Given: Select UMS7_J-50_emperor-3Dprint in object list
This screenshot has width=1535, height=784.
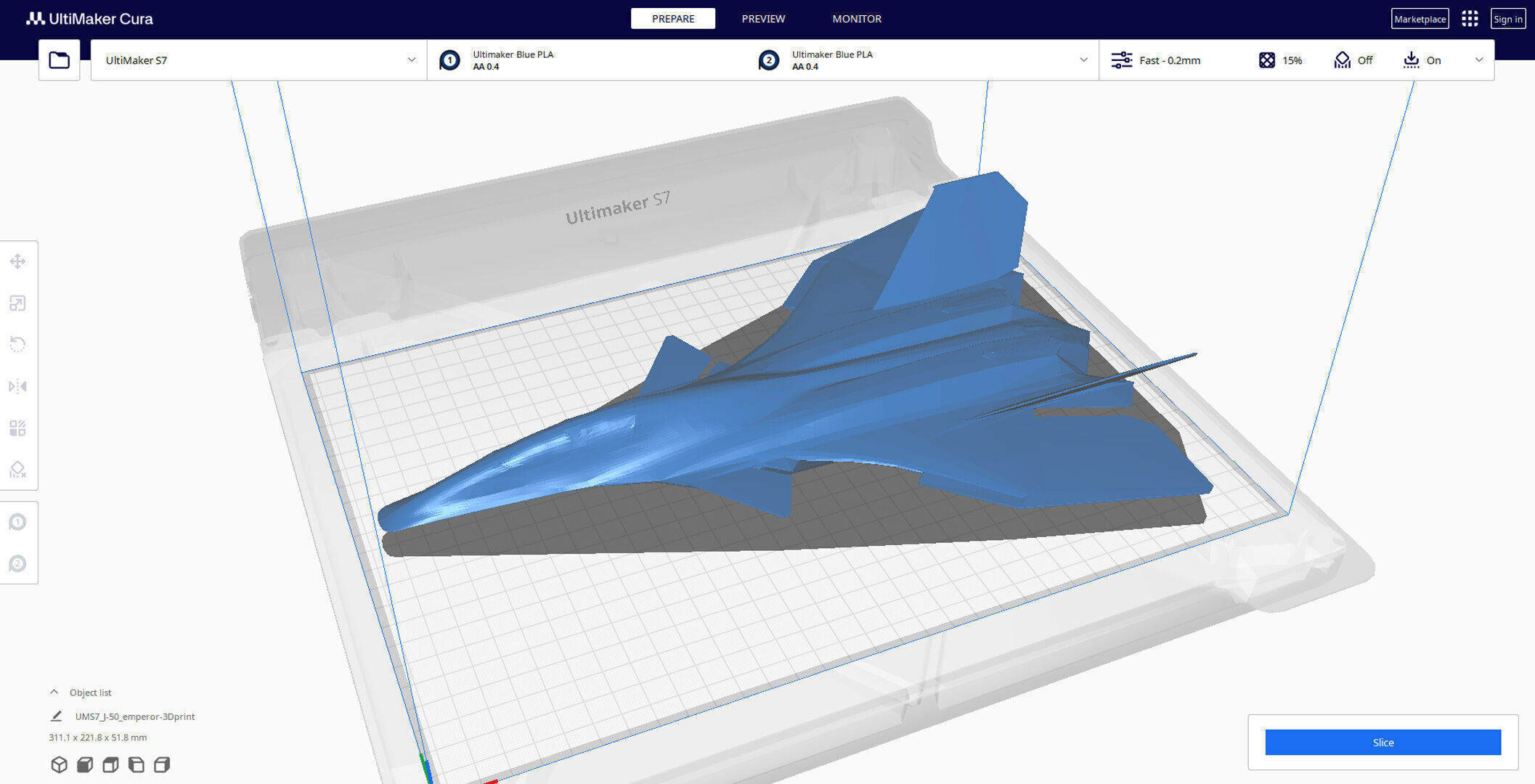Looking at the screenshot, I should 134,716.
